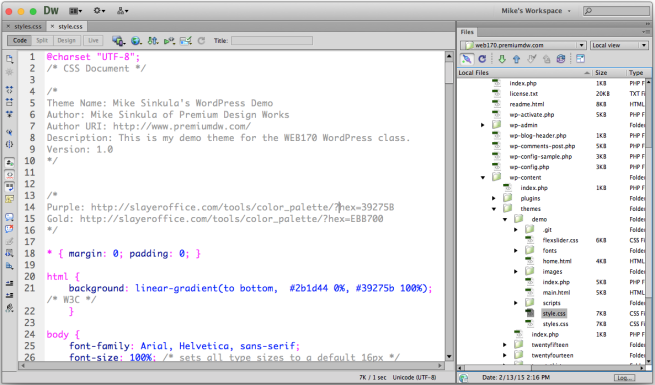Click Select Parent Tag icon in coding toolbar
655x385 pixels.
(x=9, y=132)
